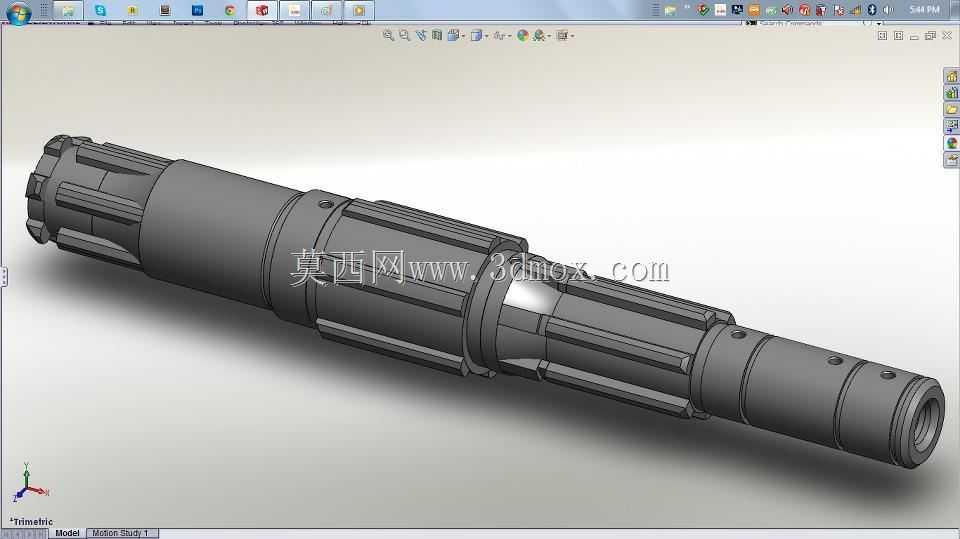Image resolution: width=960 pixels, height=539 pixels.
Task: Click the Hide/Show Items glasses icon
Action: [x=499, y=36]
